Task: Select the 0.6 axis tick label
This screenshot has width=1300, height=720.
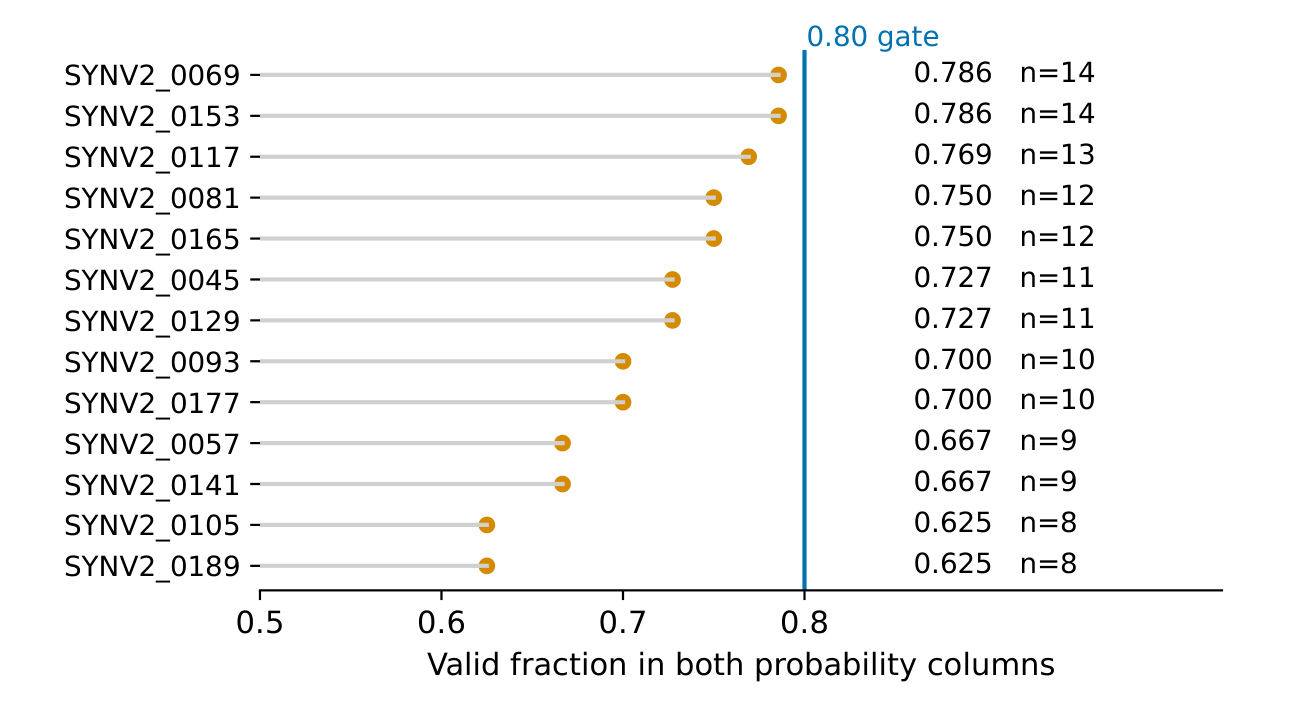Action: 441,623
